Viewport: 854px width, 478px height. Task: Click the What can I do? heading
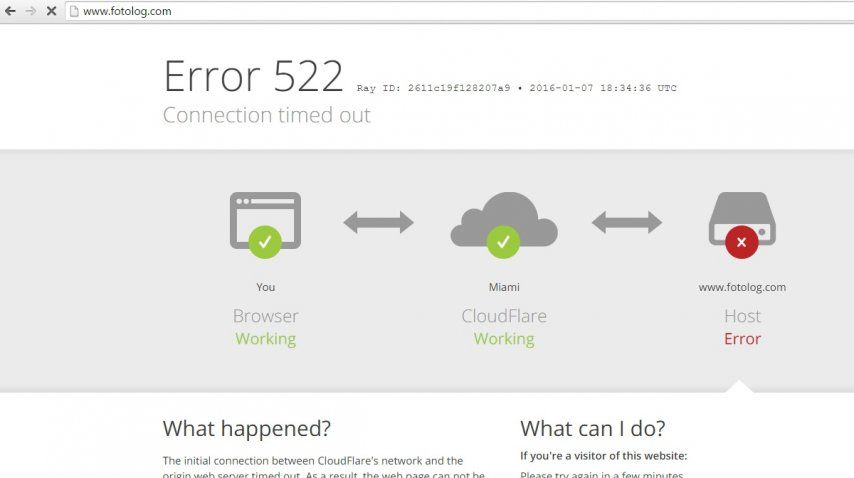pyautogui.click(x=593, y=428)
